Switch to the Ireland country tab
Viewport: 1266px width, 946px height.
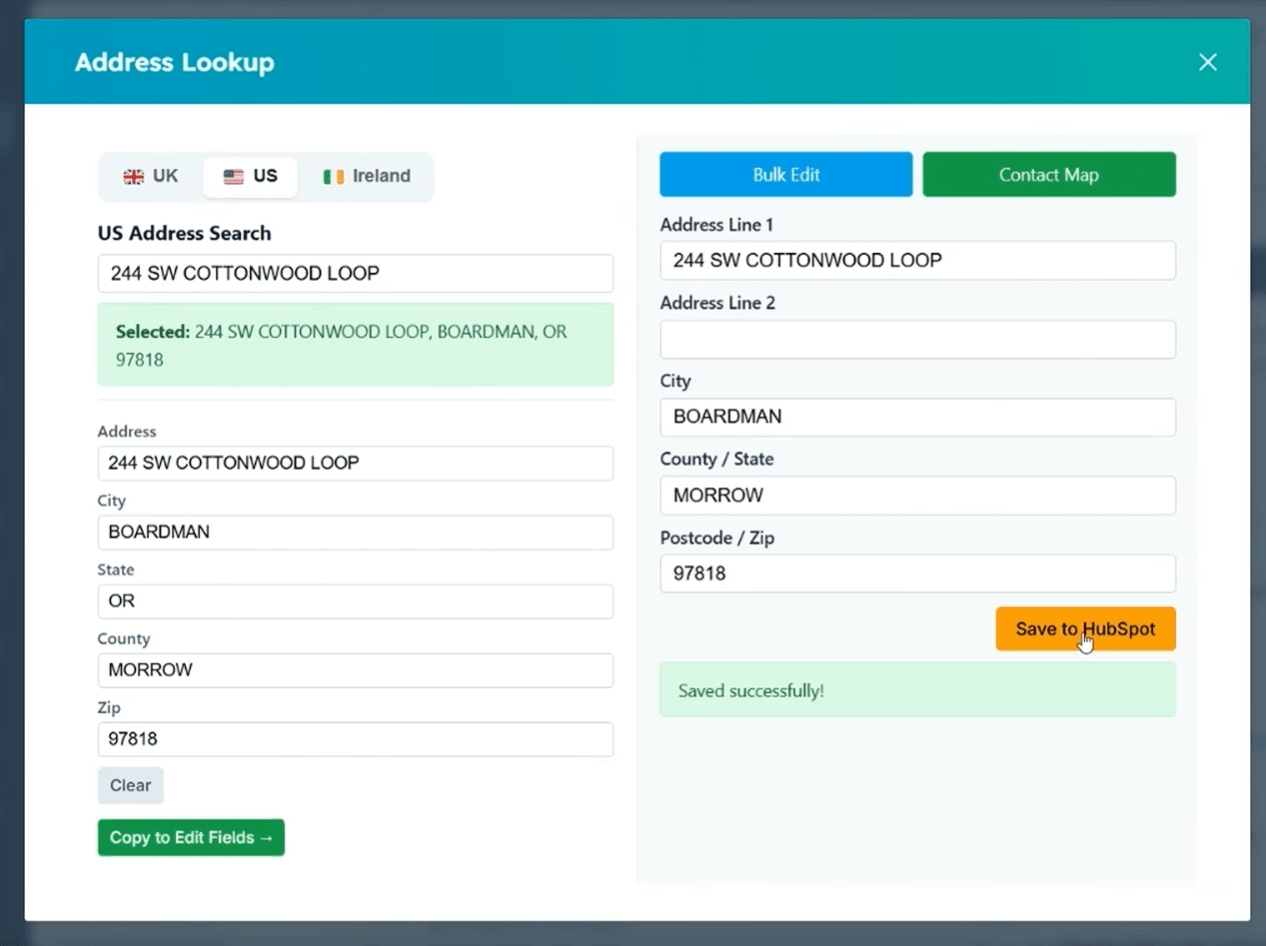(x=367, y=176)
